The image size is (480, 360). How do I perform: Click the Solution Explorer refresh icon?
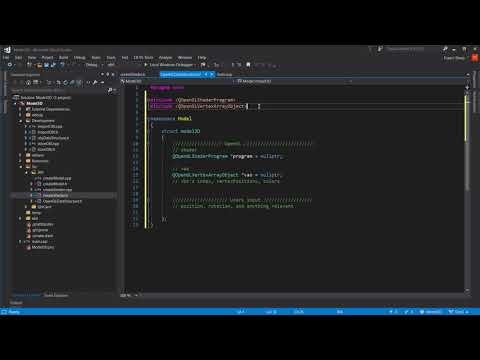65,82
